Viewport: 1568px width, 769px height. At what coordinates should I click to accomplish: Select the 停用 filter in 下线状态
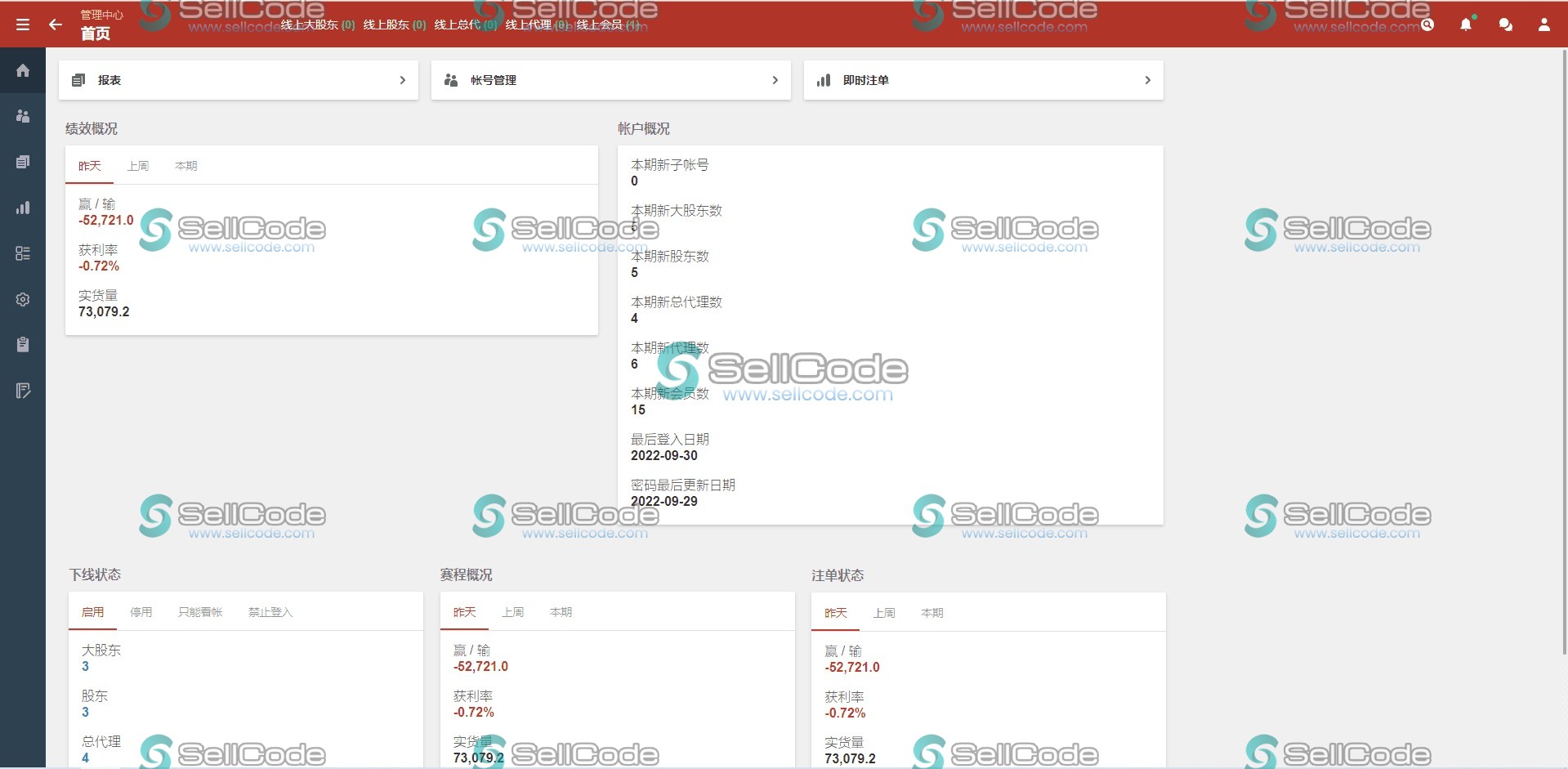pos(141,611)
